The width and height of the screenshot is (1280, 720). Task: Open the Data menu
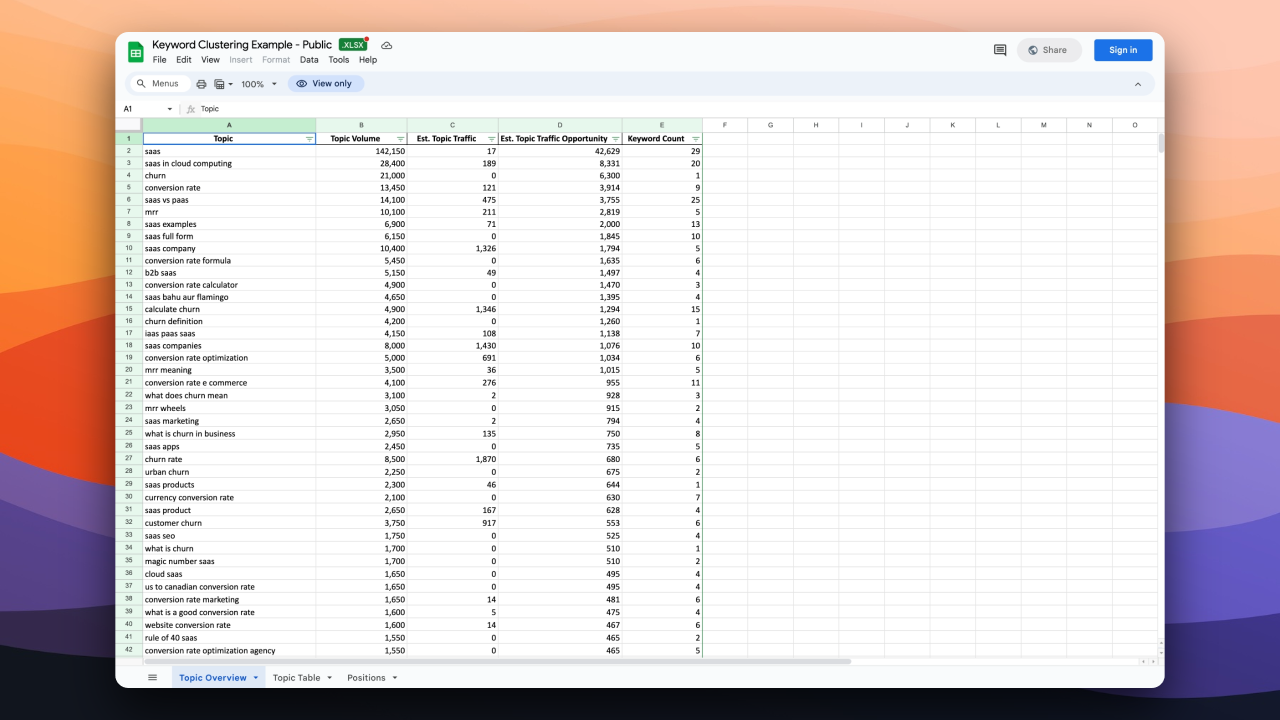tap(309, 60)
